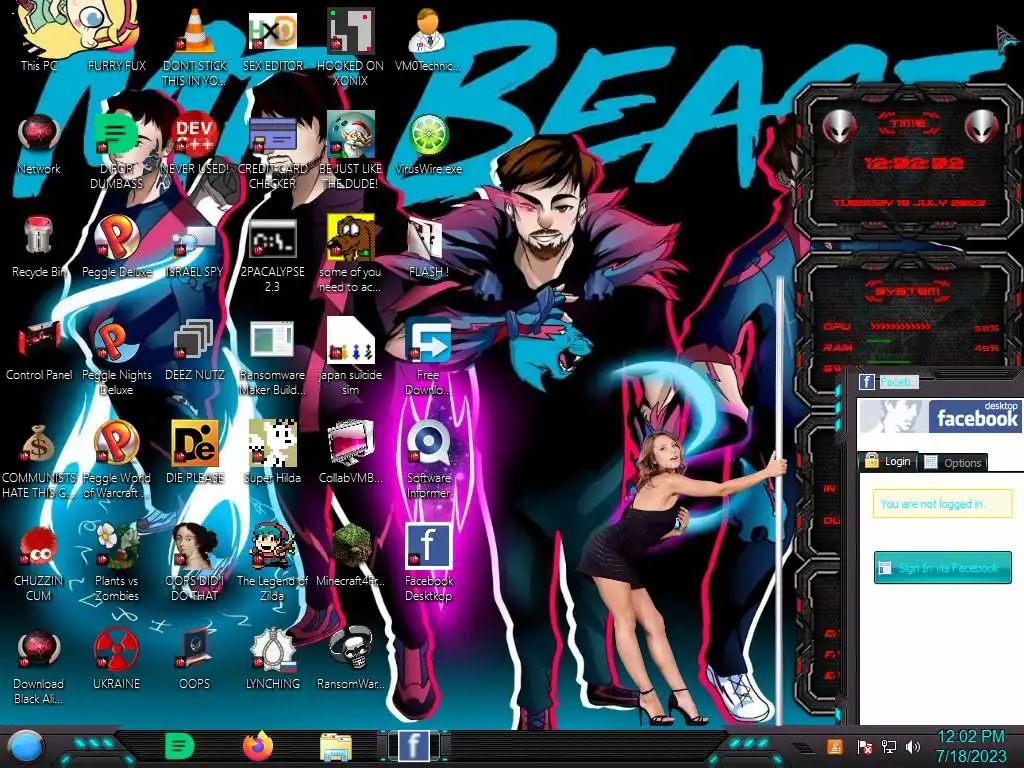Screen dimensions: 1024x768
Task: Click Sign in via Facebook button
Action: (x=942, y=568)
